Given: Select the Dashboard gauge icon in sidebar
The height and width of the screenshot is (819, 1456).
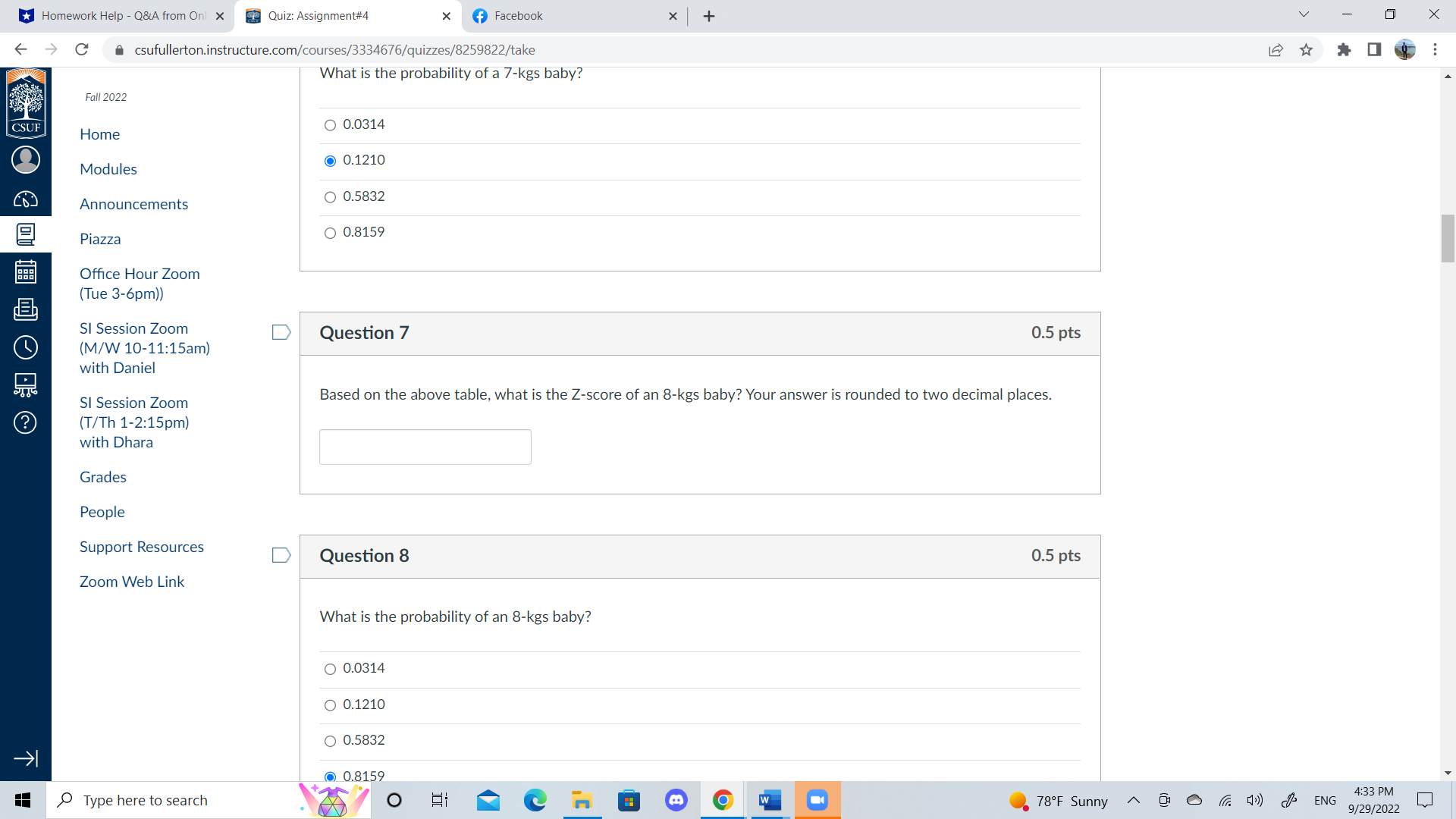Looking at the screenshot, I should (x=25, y=199).
